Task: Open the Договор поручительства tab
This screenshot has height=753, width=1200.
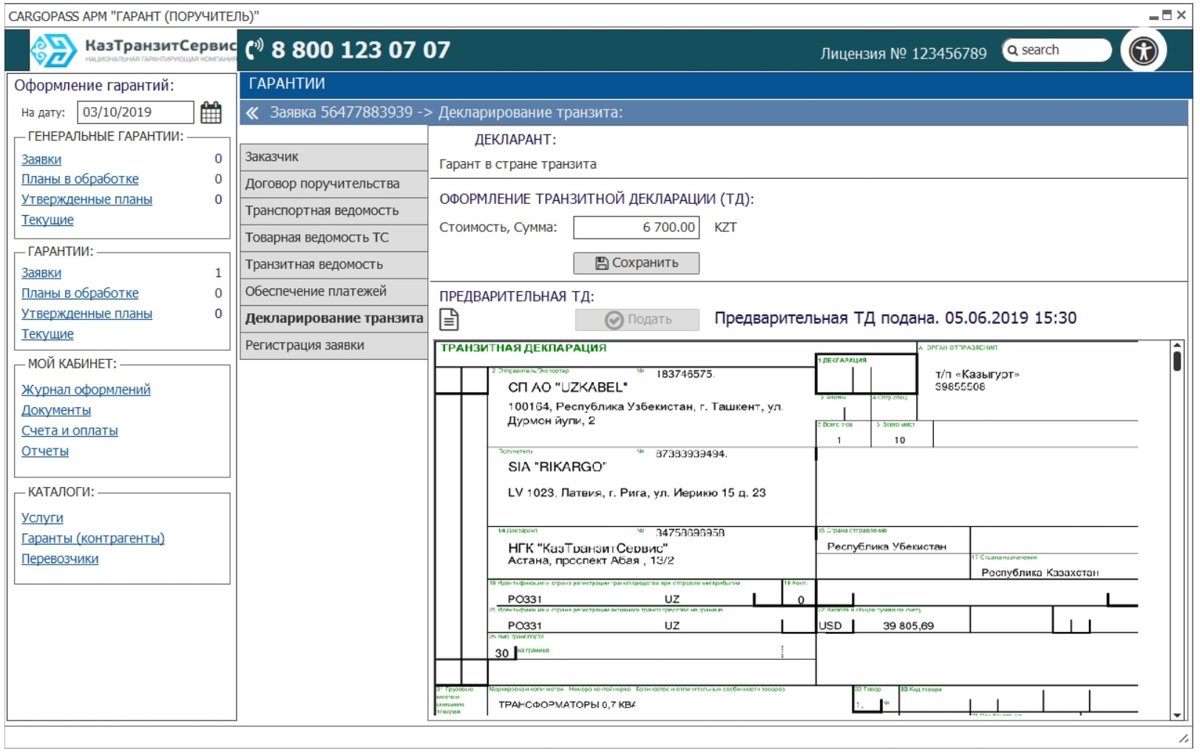Action: [334, 184]
